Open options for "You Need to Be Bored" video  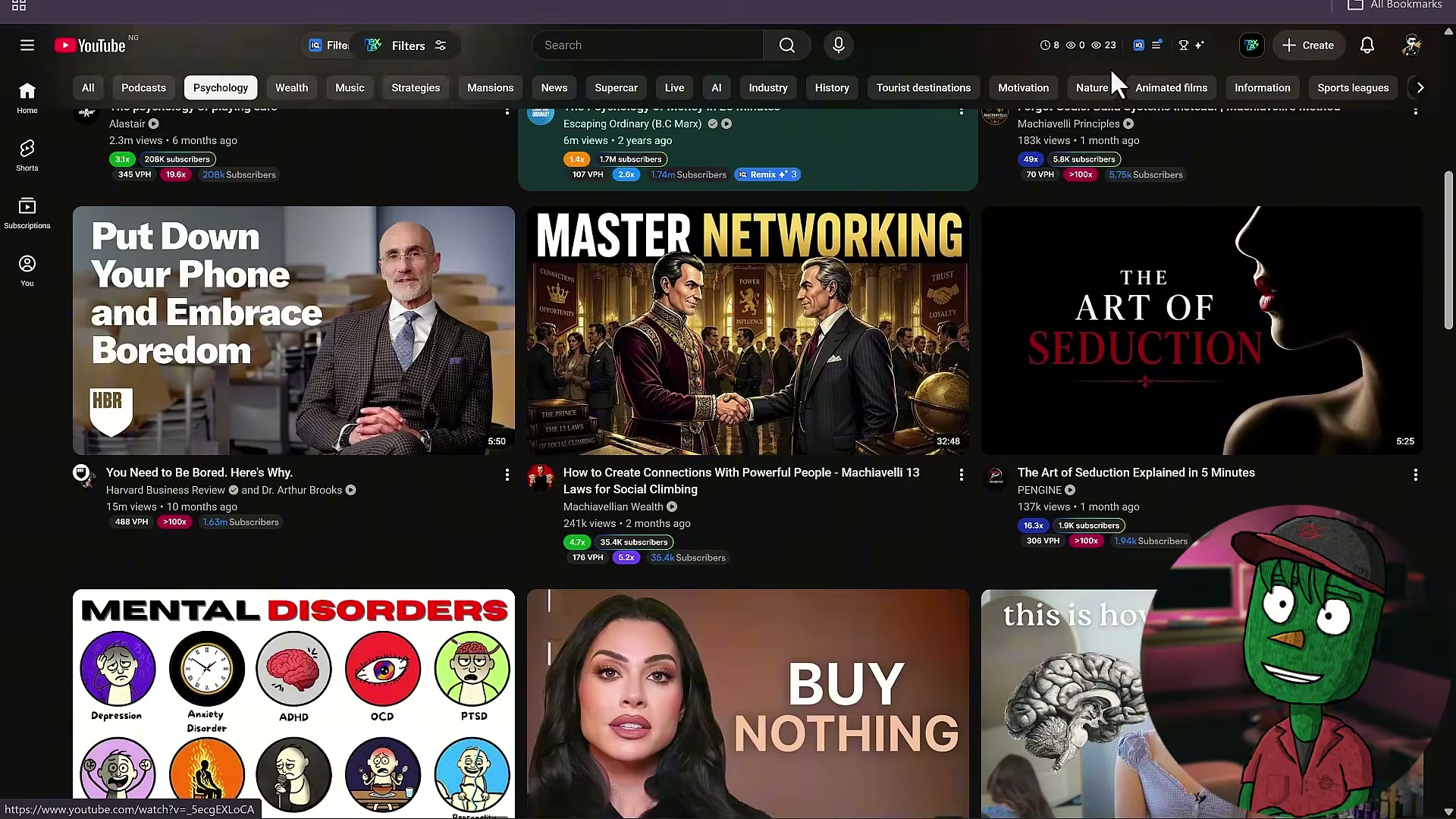pyautogui.click(x=507, y=475)
